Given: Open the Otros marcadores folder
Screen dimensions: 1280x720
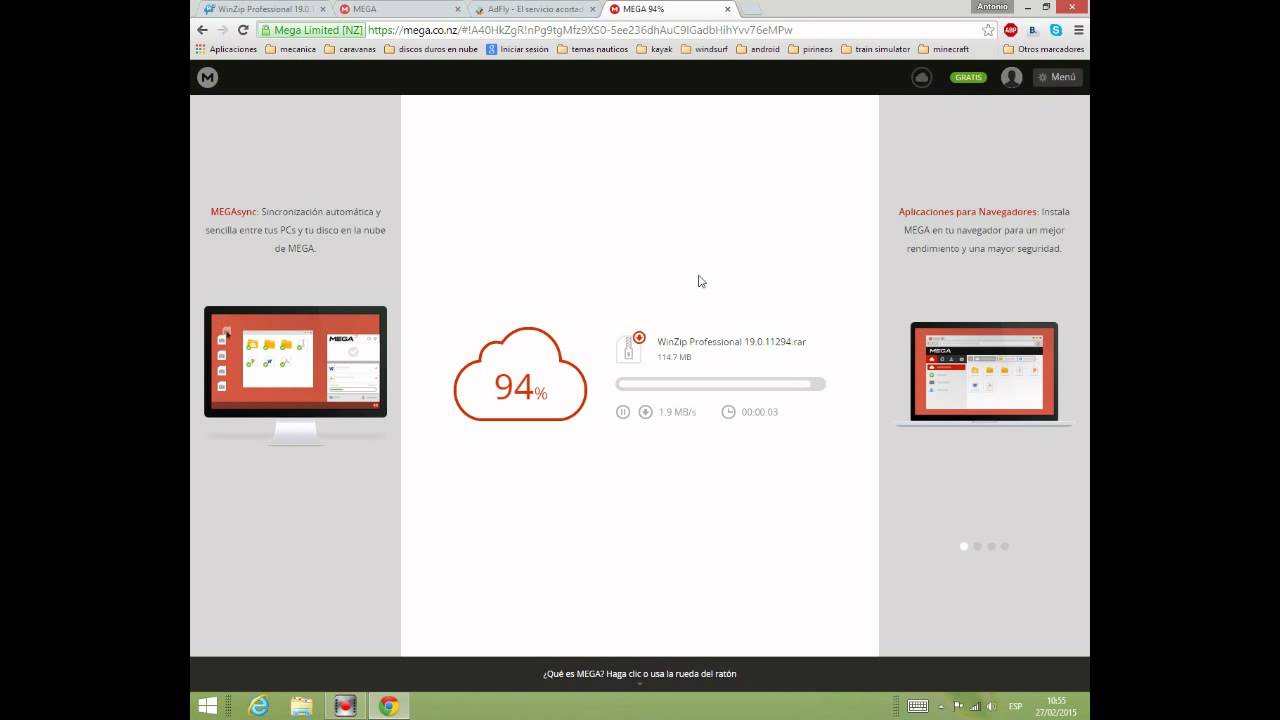Looking at the screenshot, I should 1043,49.
